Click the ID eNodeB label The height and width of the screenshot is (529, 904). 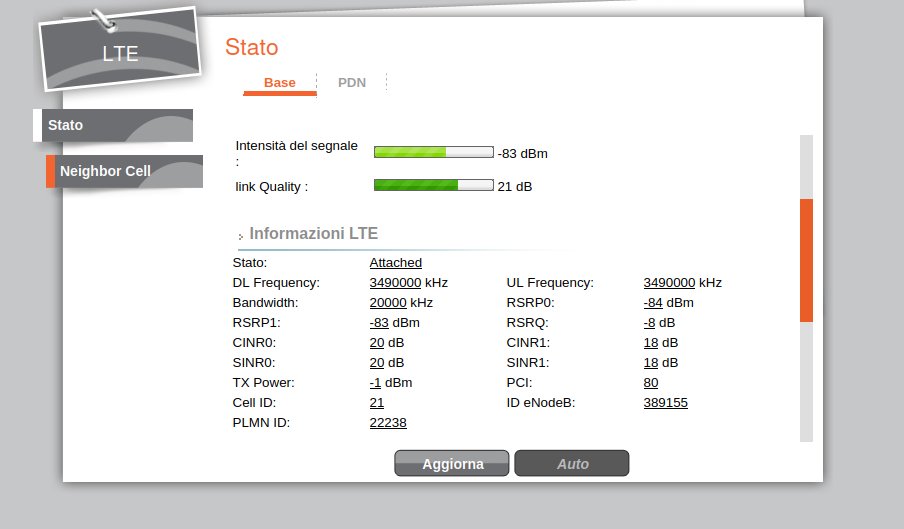point(541,403)
